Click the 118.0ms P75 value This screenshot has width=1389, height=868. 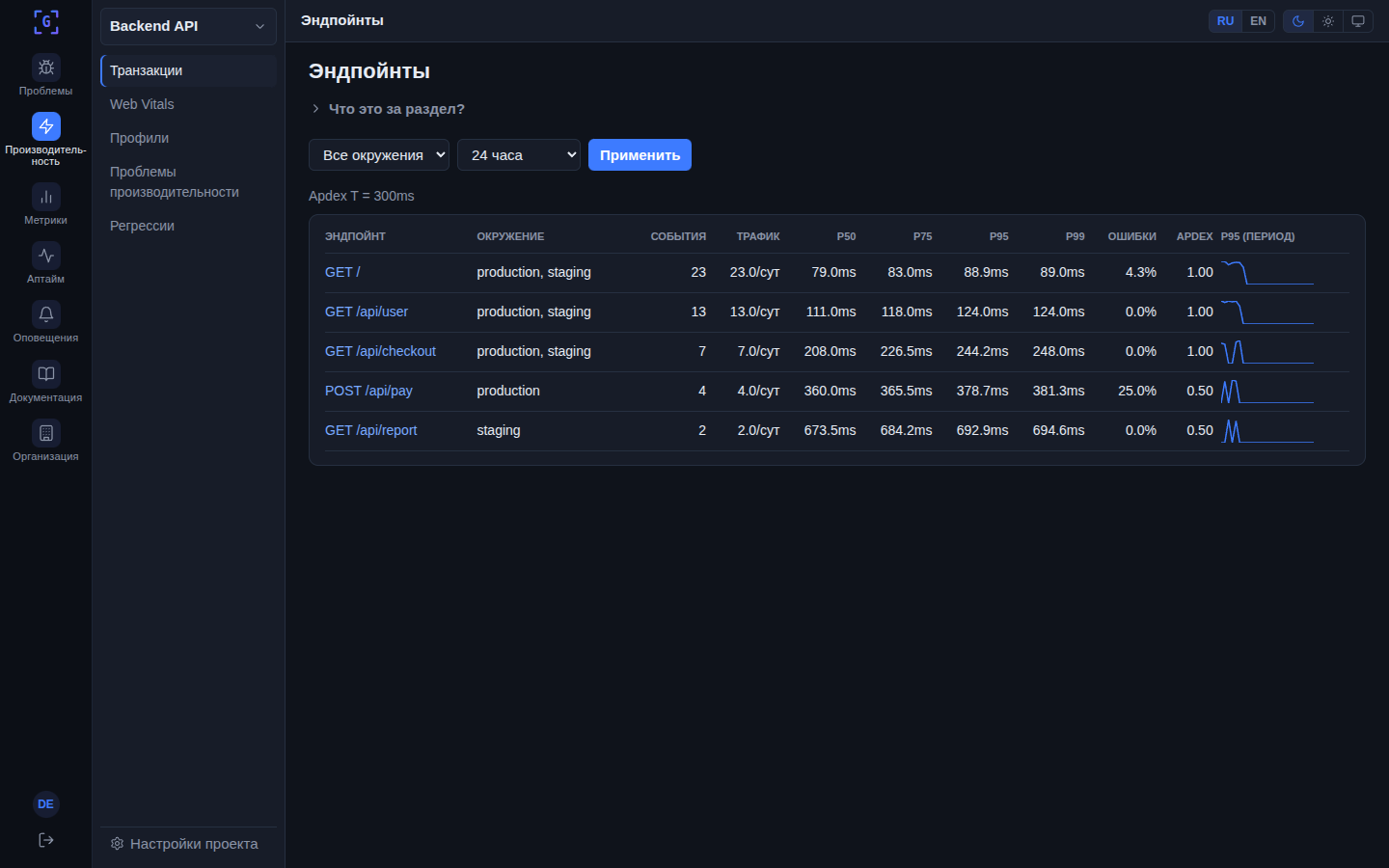pyautogui.click(x=907, y=312)
